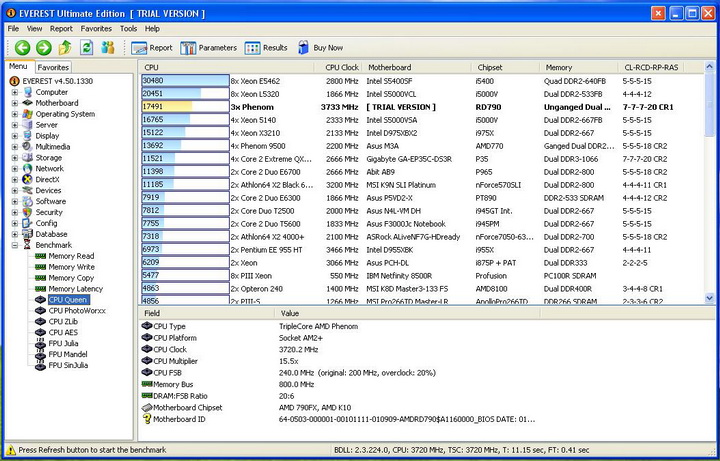Expand the Storage tree node
Screen dimensions: 720x461
point(15,157)
